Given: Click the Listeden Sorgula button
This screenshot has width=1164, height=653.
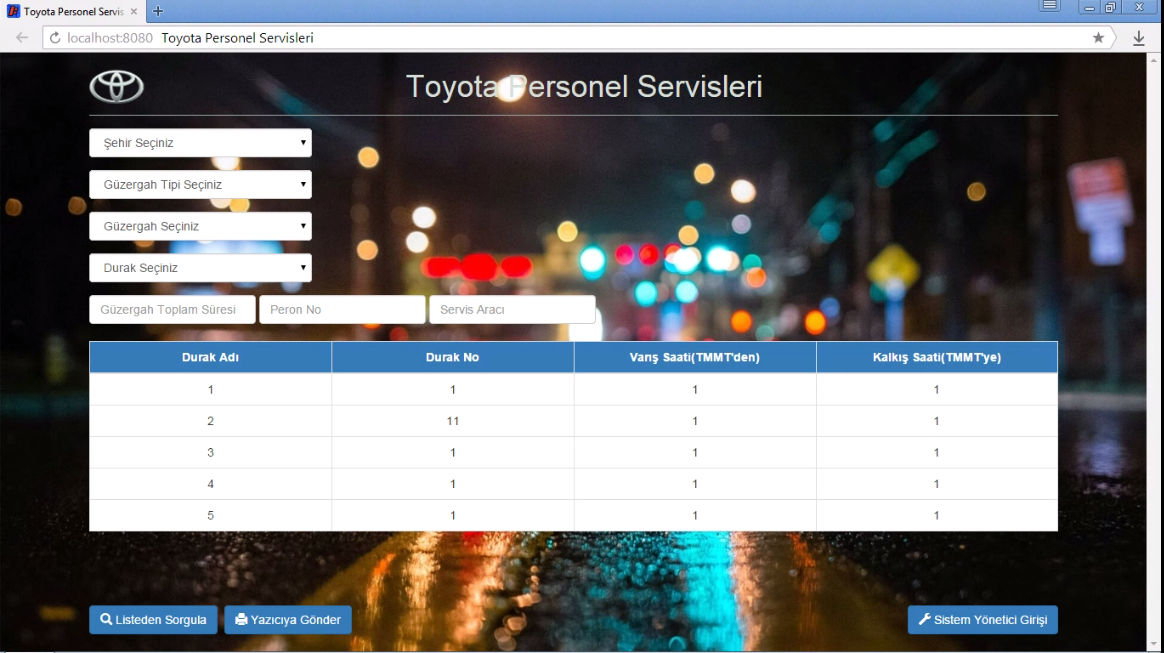Looking at the screenshot, I should tap(153, 620).
